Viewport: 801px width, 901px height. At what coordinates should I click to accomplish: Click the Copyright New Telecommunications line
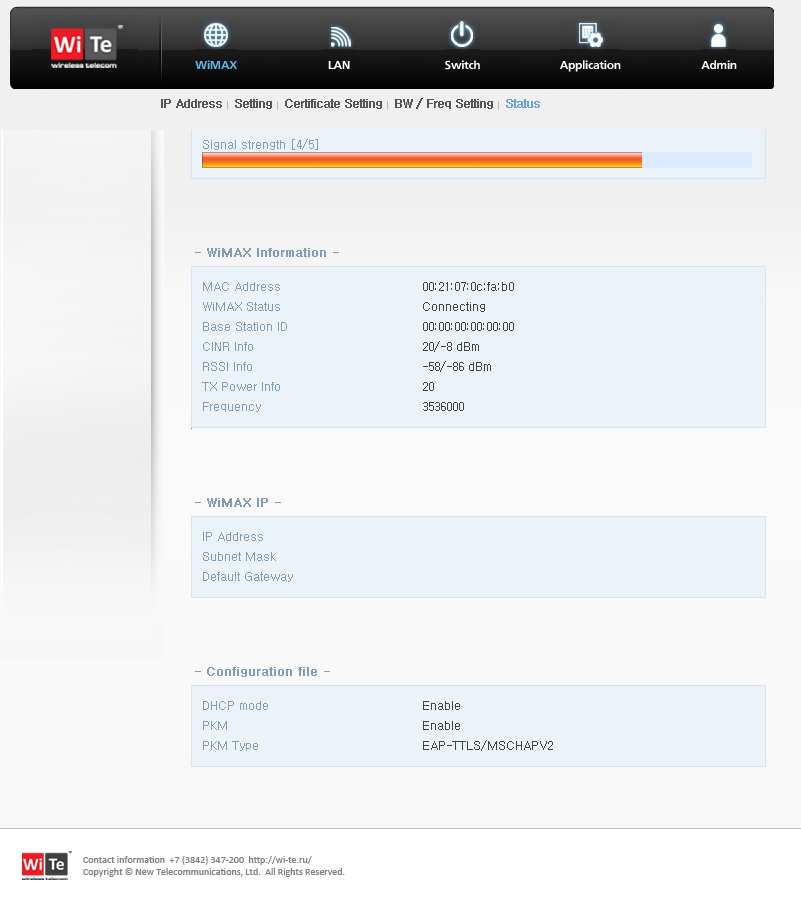(213, 872)
